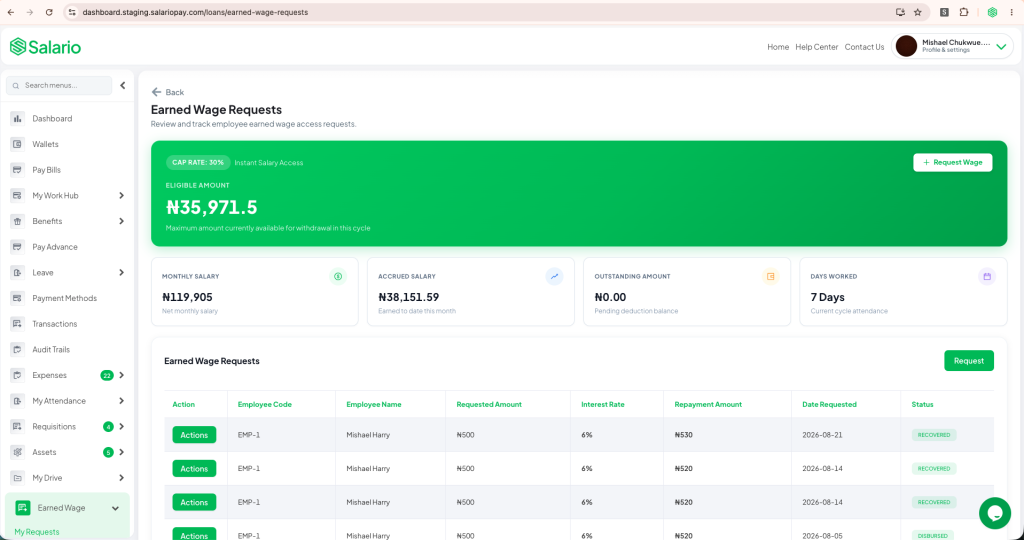Expand the Benefits submenu chevron
The image size is (1024, 540).
click(121, 221)
